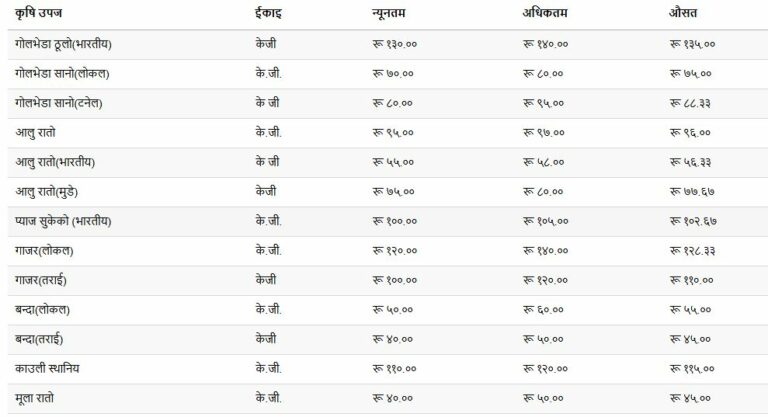This screenshot has height=417, width=768.
Task: Click the अधिकतम column header
Action: tap(545, 13)
